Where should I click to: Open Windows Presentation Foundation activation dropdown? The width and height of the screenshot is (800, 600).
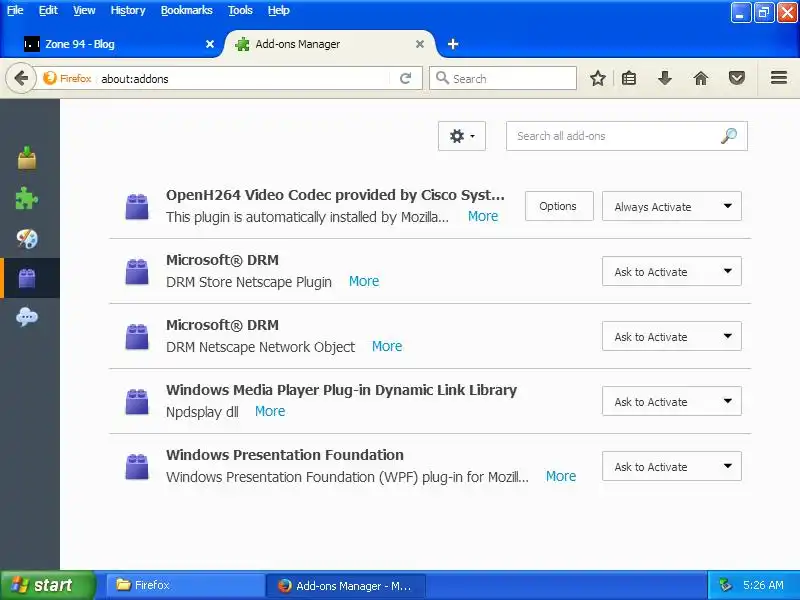tap(671, 466)
